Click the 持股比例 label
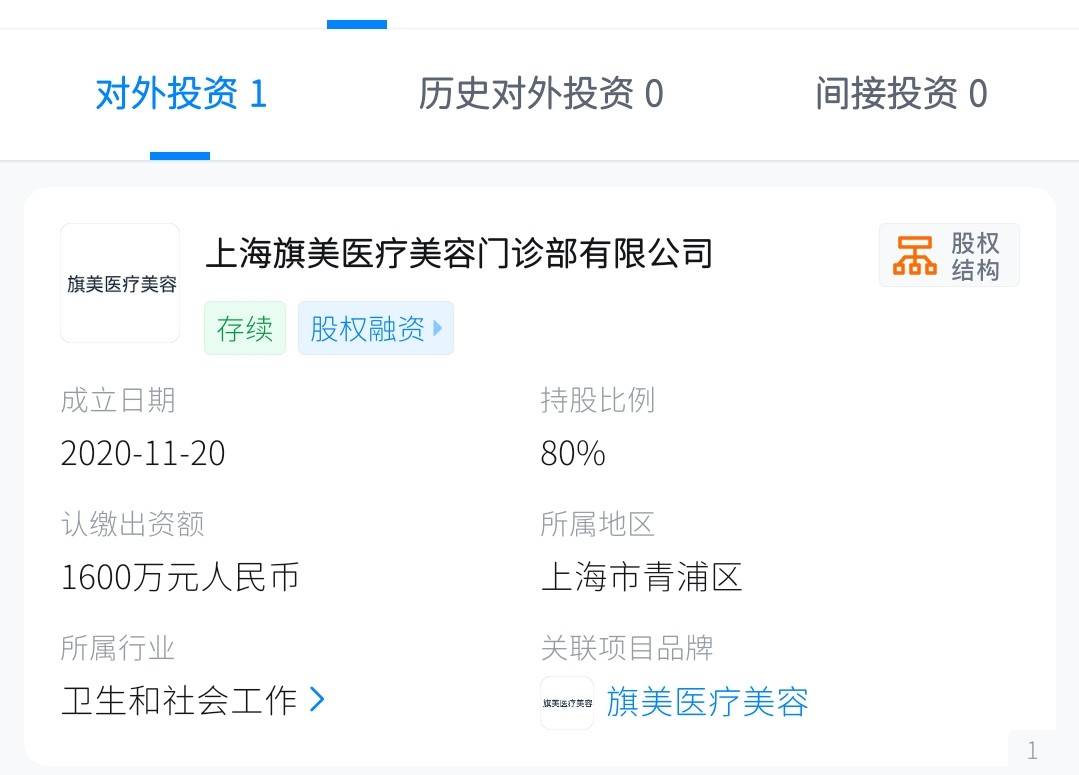 [597, 400]
